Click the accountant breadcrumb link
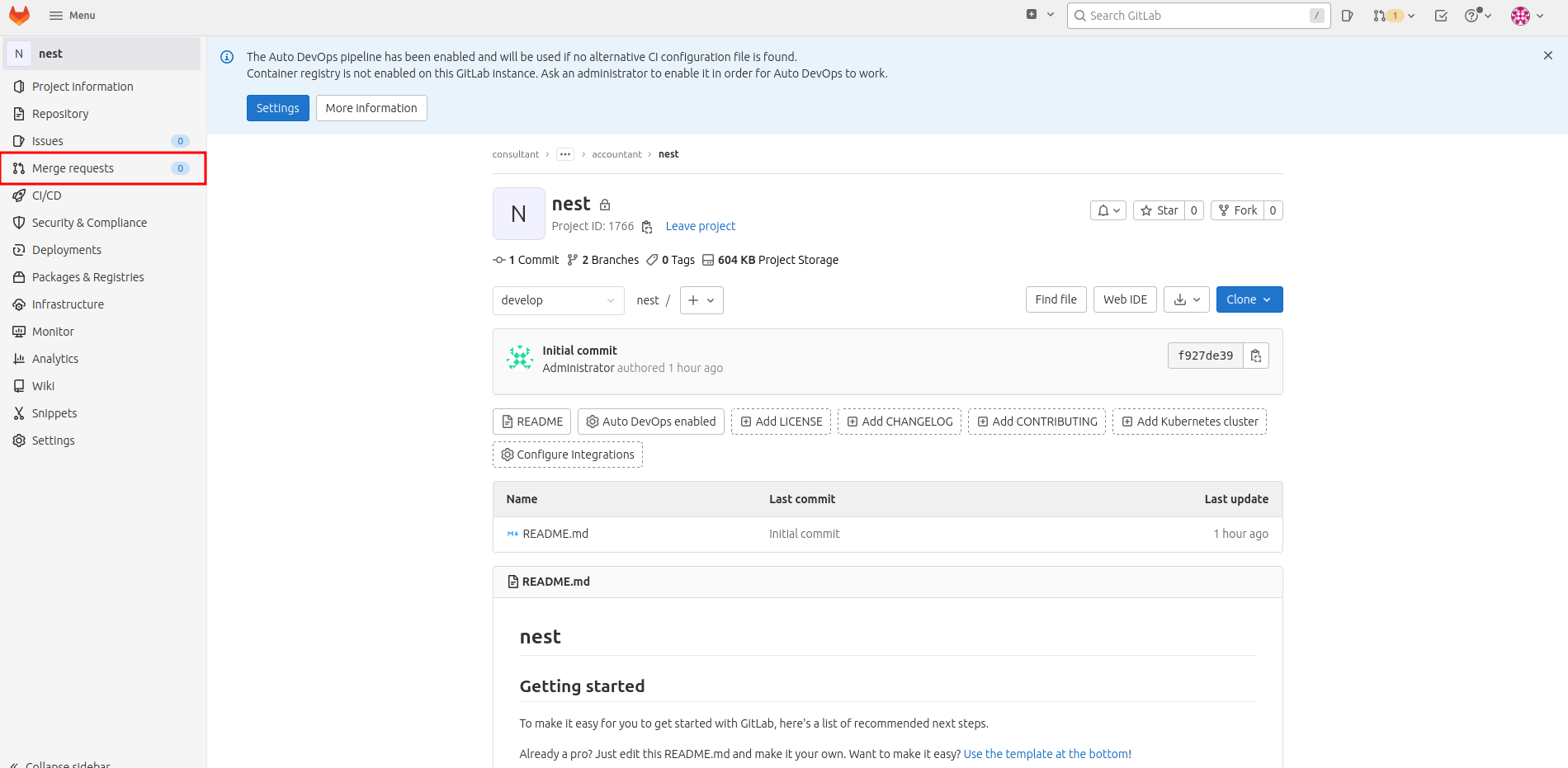The image size is (1568, 768). pyautogui.click(x=616, y=154)
